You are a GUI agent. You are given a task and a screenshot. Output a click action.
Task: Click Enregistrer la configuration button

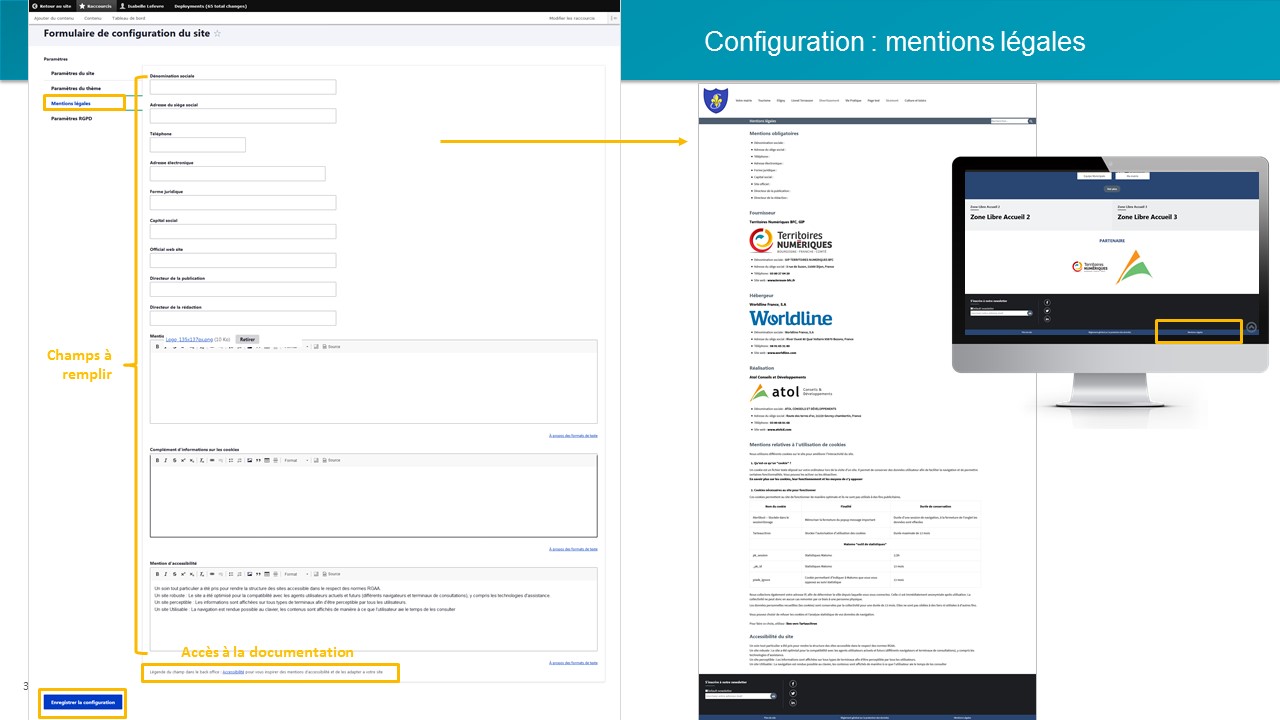(x=83, y=703)
